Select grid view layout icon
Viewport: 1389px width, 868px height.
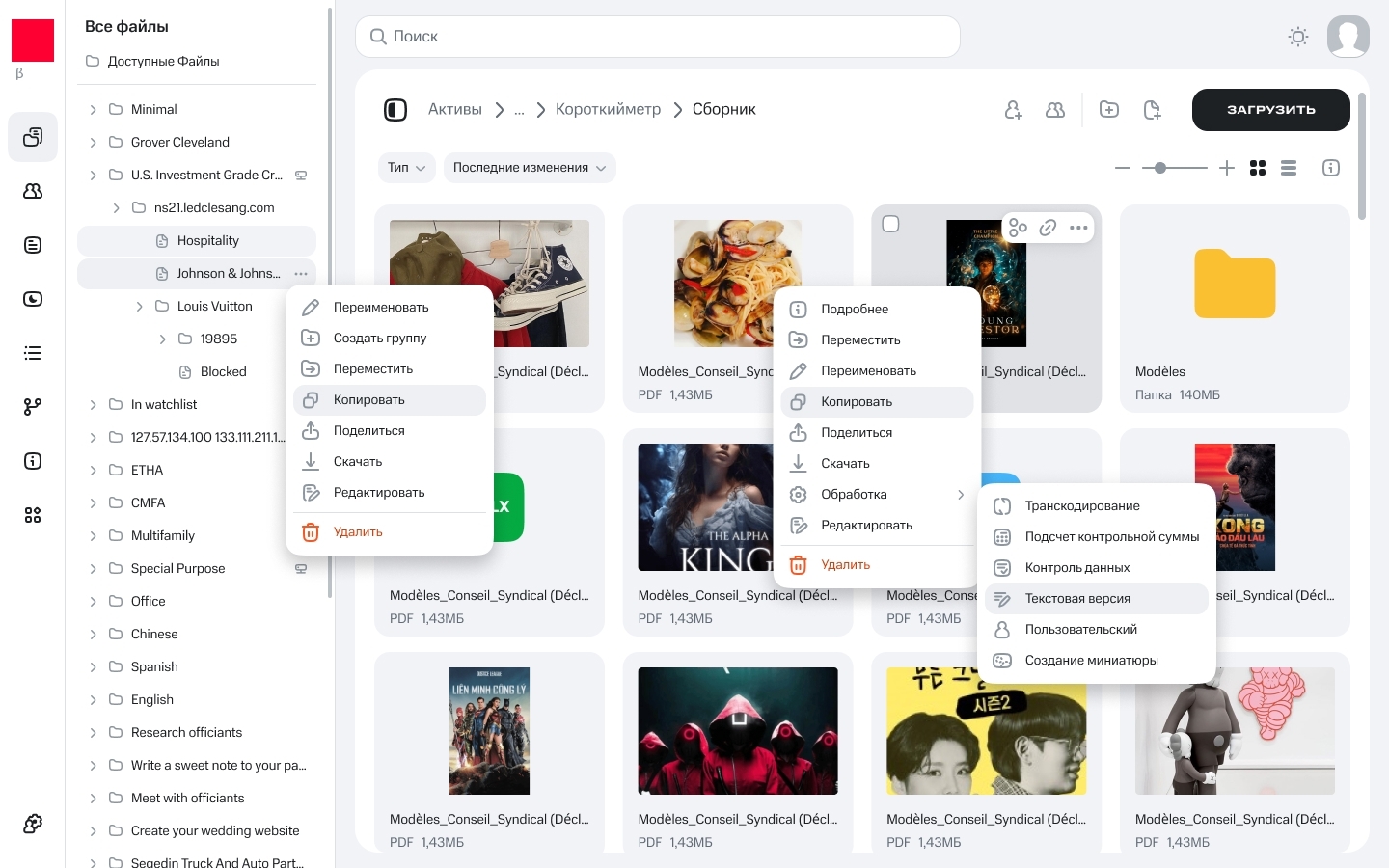(x=1258, y=168)
